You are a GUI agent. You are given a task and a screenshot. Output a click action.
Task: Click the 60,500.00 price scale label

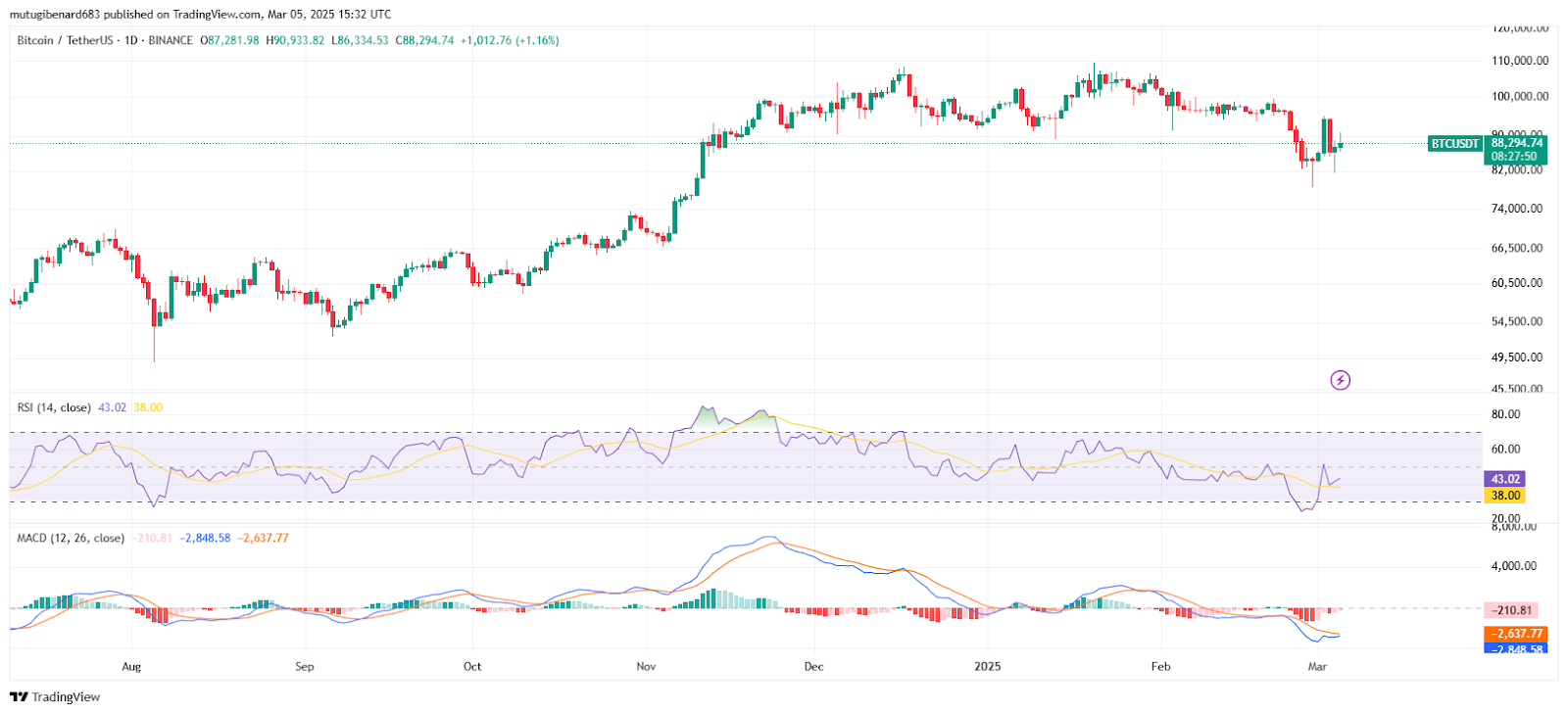pyautogui.click(x=1517, y=283)
